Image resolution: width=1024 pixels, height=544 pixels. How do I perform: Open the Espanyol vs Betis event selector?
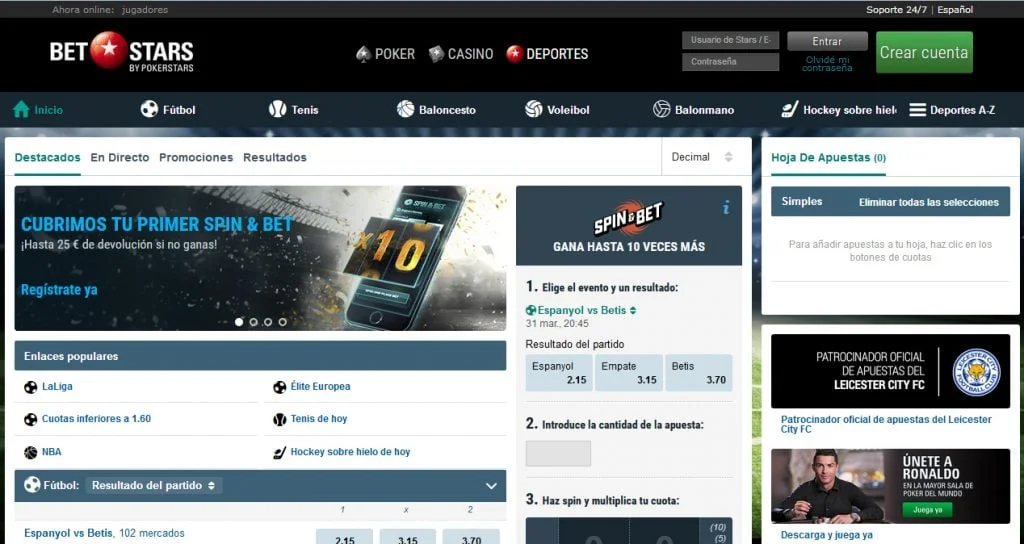click(581, 310)
